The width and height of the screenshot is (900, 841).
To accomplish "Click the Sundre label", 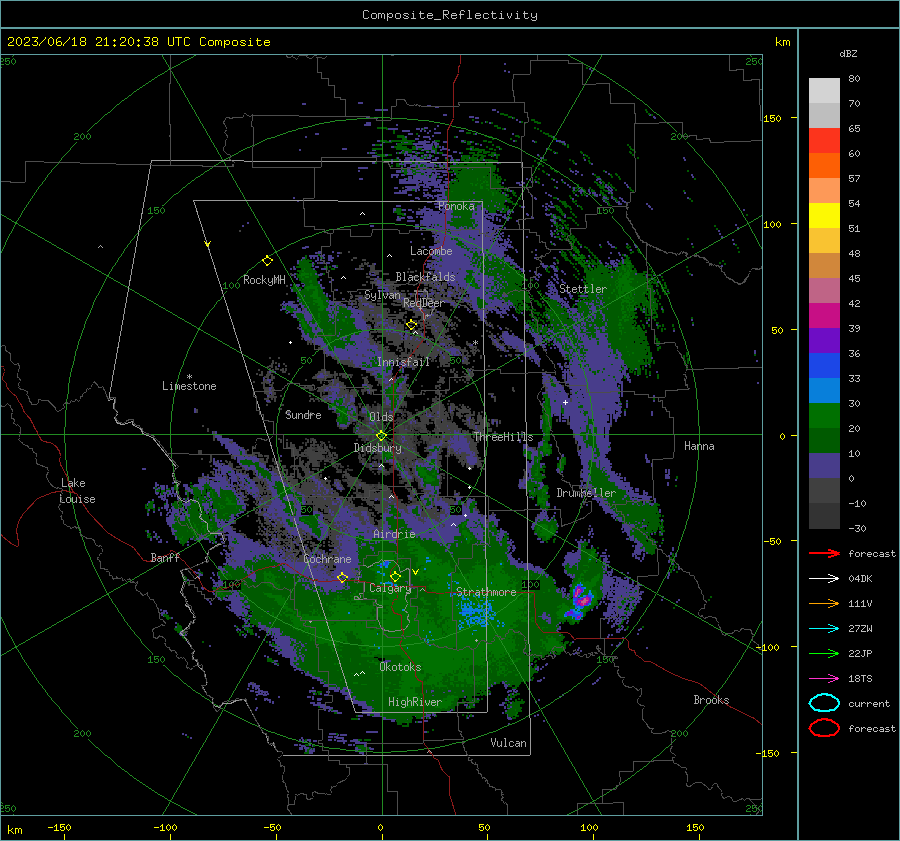I will pyautogui.click(x=303, y=414).
